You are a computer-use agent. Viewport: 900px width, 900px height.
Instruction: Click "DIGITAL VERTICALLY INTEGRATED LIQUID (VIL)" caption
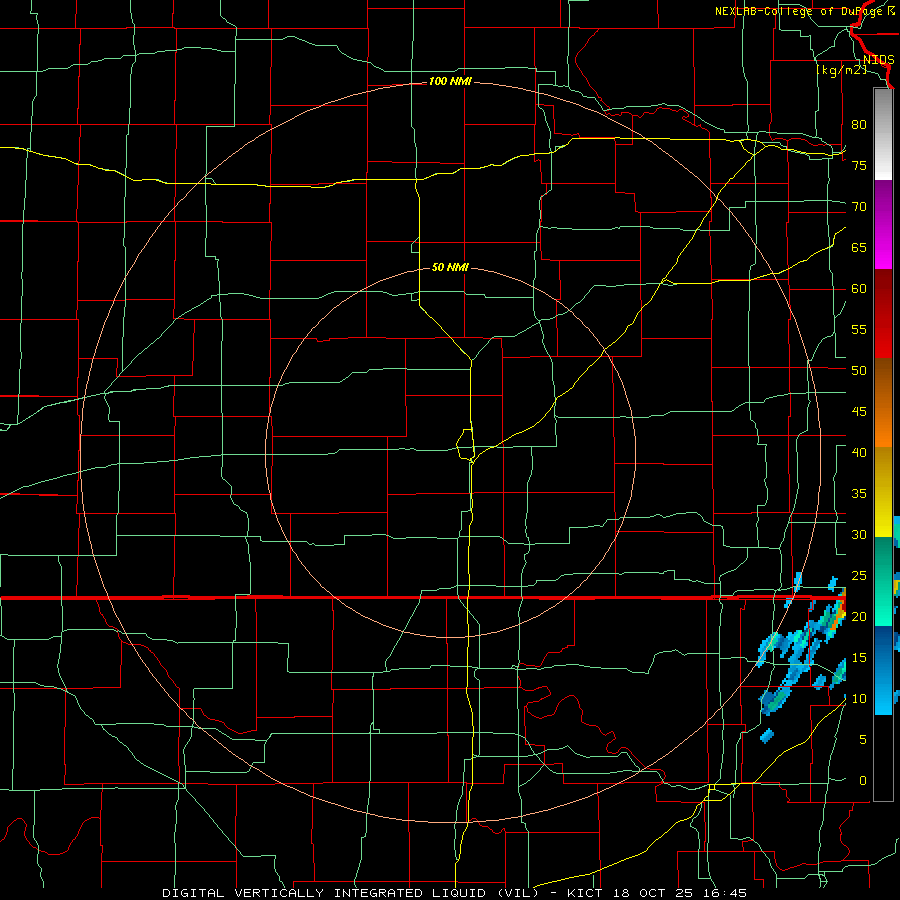pyautogui.click(x=350, y=893)
